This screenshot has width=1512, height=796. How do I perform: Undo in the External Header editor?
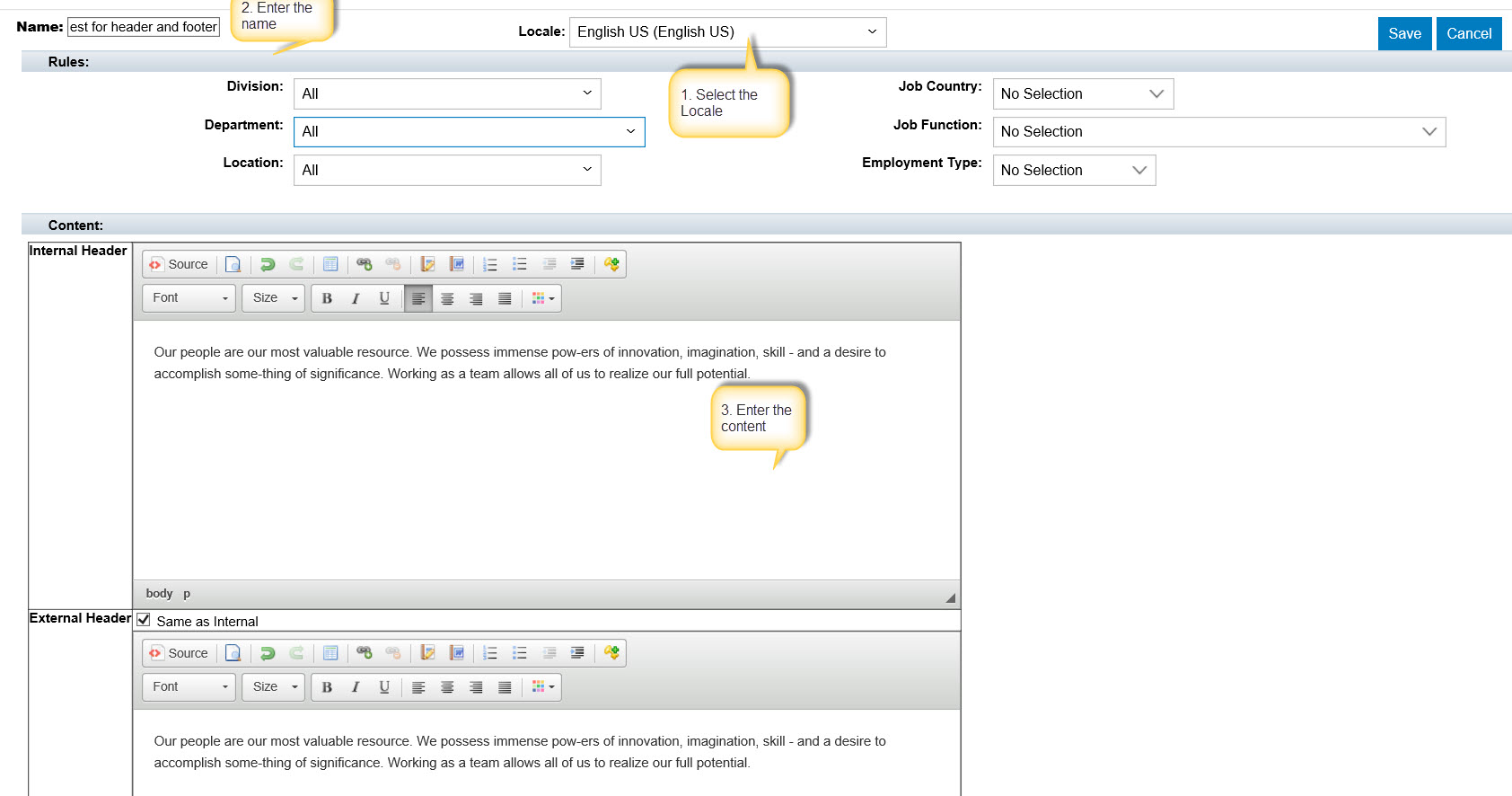(x=268, y=653)
